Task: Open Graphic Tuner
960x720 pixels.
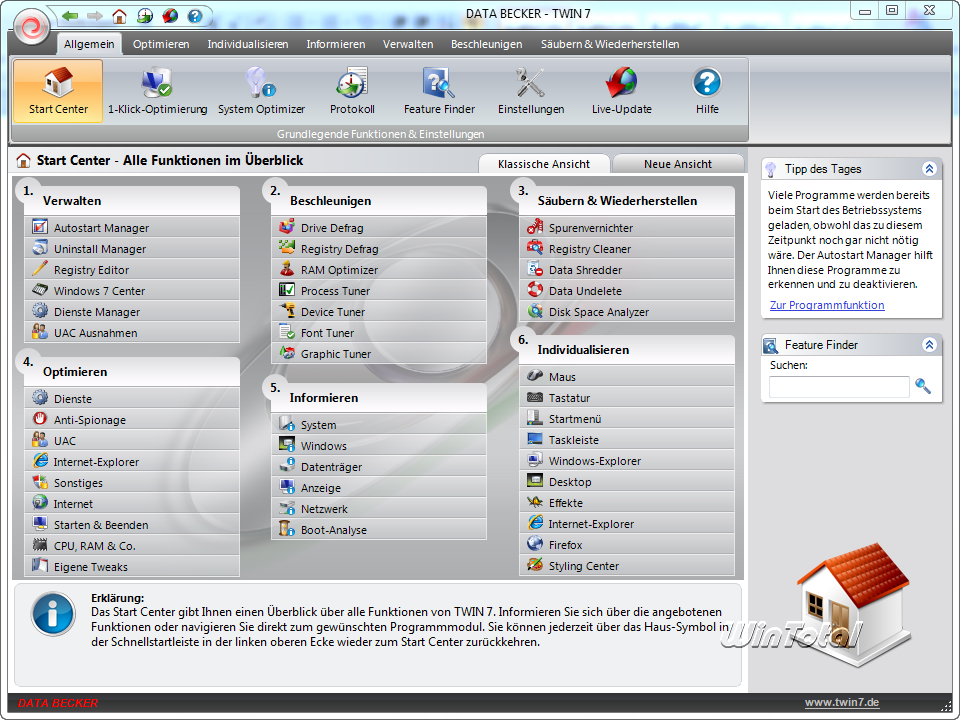Action: coord(379,353)
